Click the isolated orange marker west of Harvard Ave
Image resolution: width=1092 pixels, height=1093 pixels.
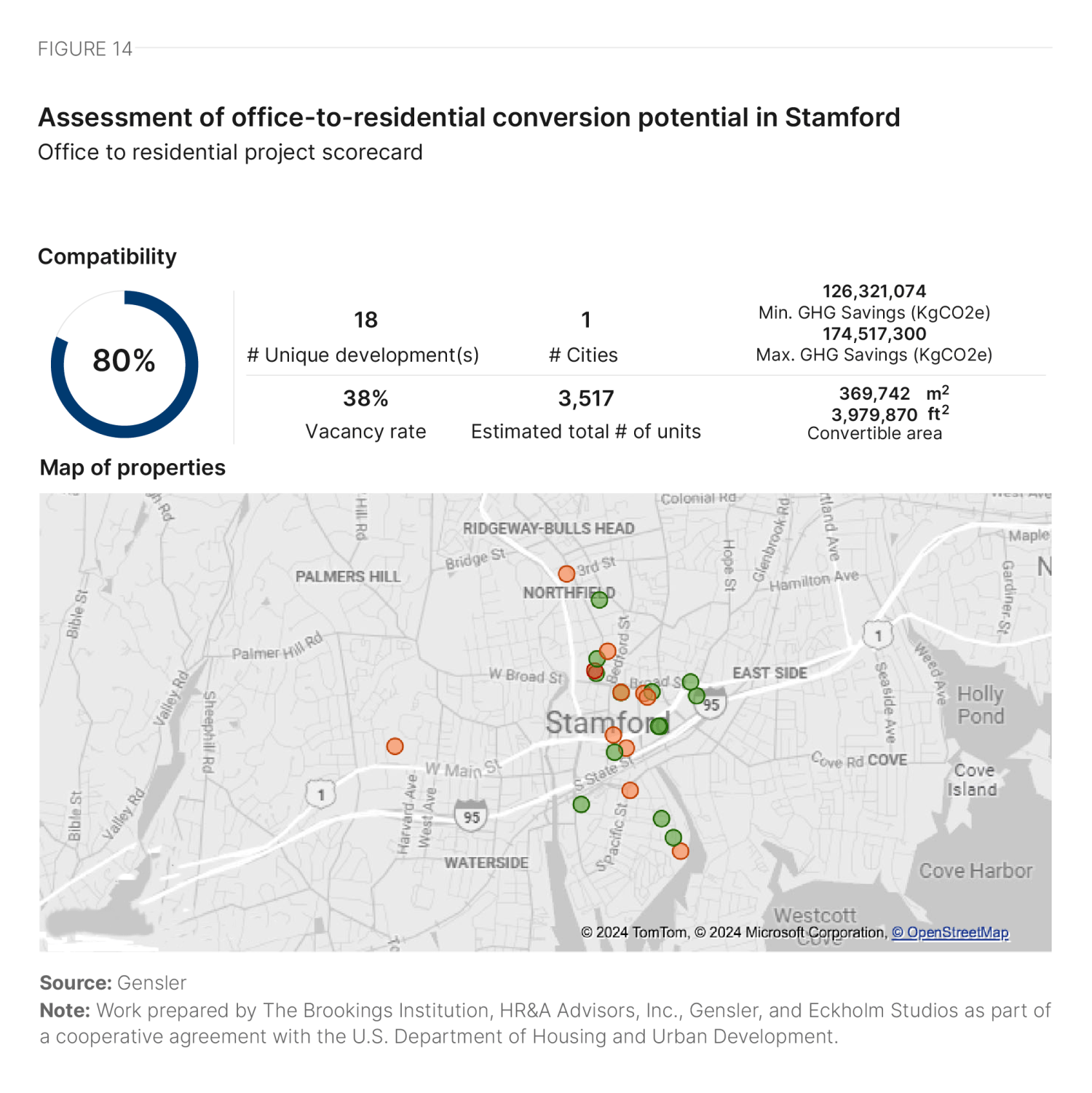click(x=395, y=746)
